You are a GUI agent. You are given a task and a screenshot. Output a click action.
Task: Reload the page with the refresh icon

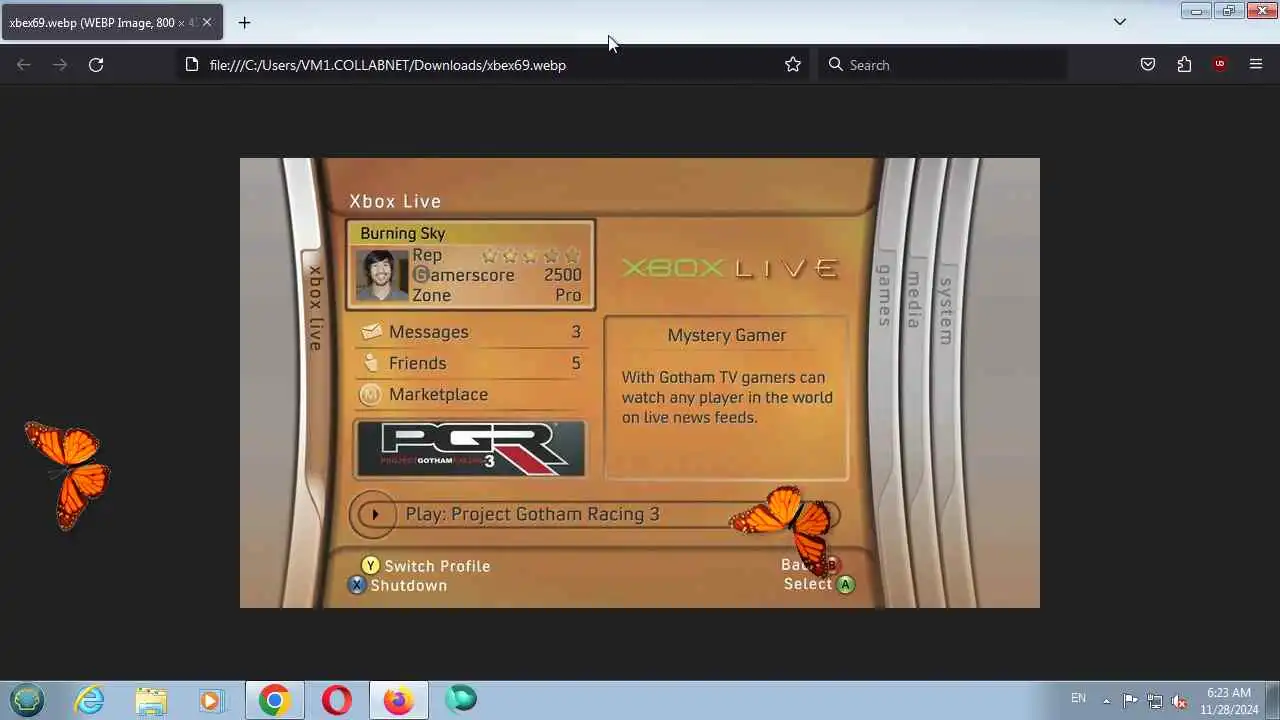(x=96, y=65)
